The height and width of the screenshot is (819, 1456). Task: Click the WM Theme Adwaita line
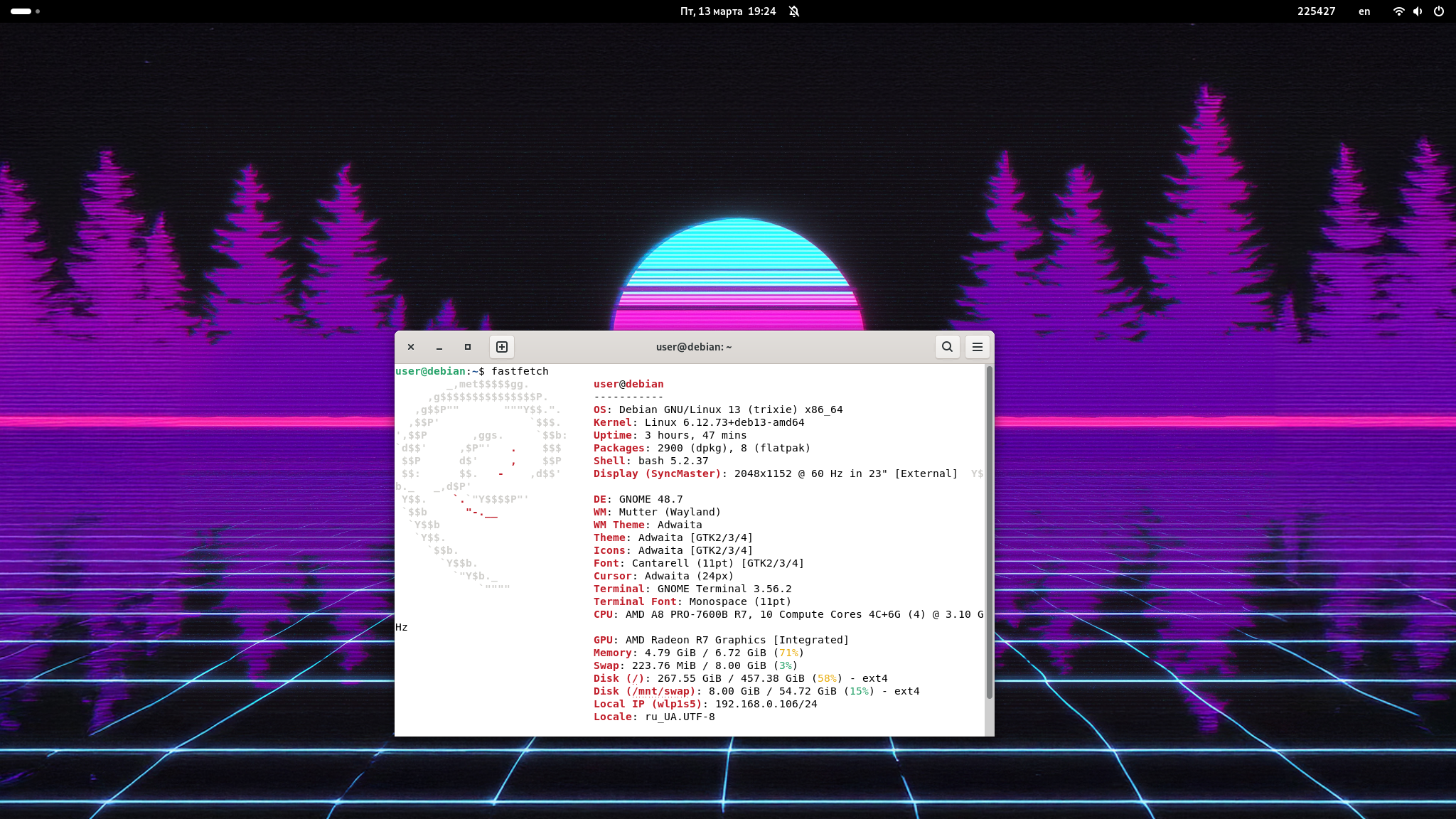coord(648,525)
